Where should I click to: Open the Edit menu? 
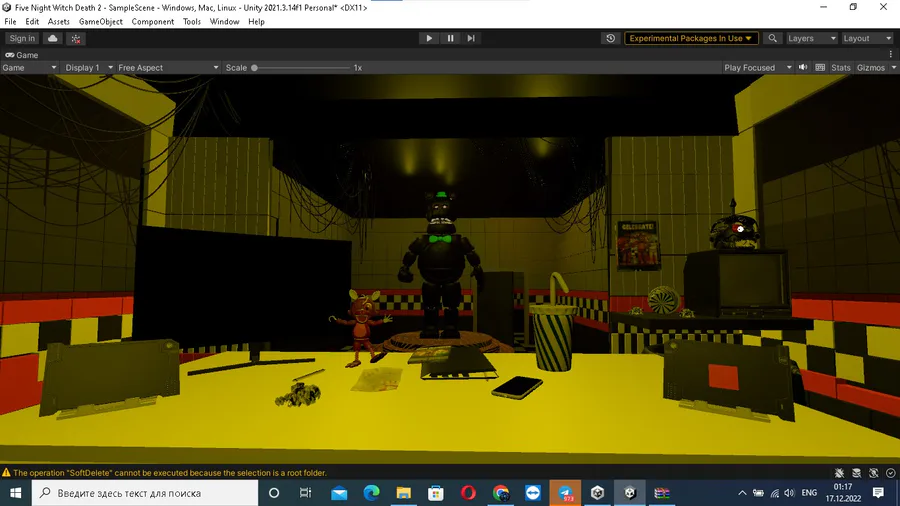32,22
